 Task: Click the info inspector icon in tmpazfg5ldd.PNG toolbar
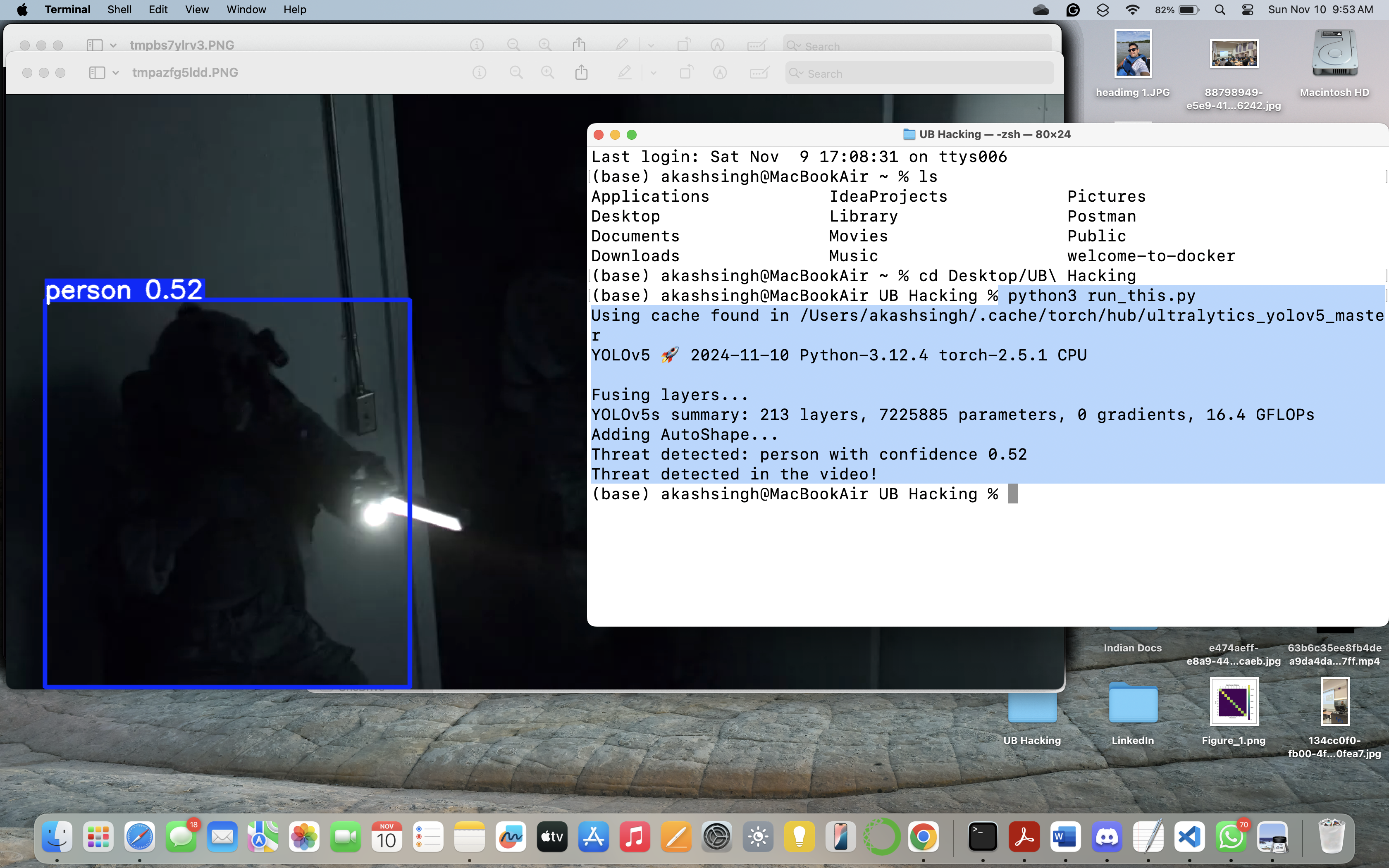click(x=479, y=73)
